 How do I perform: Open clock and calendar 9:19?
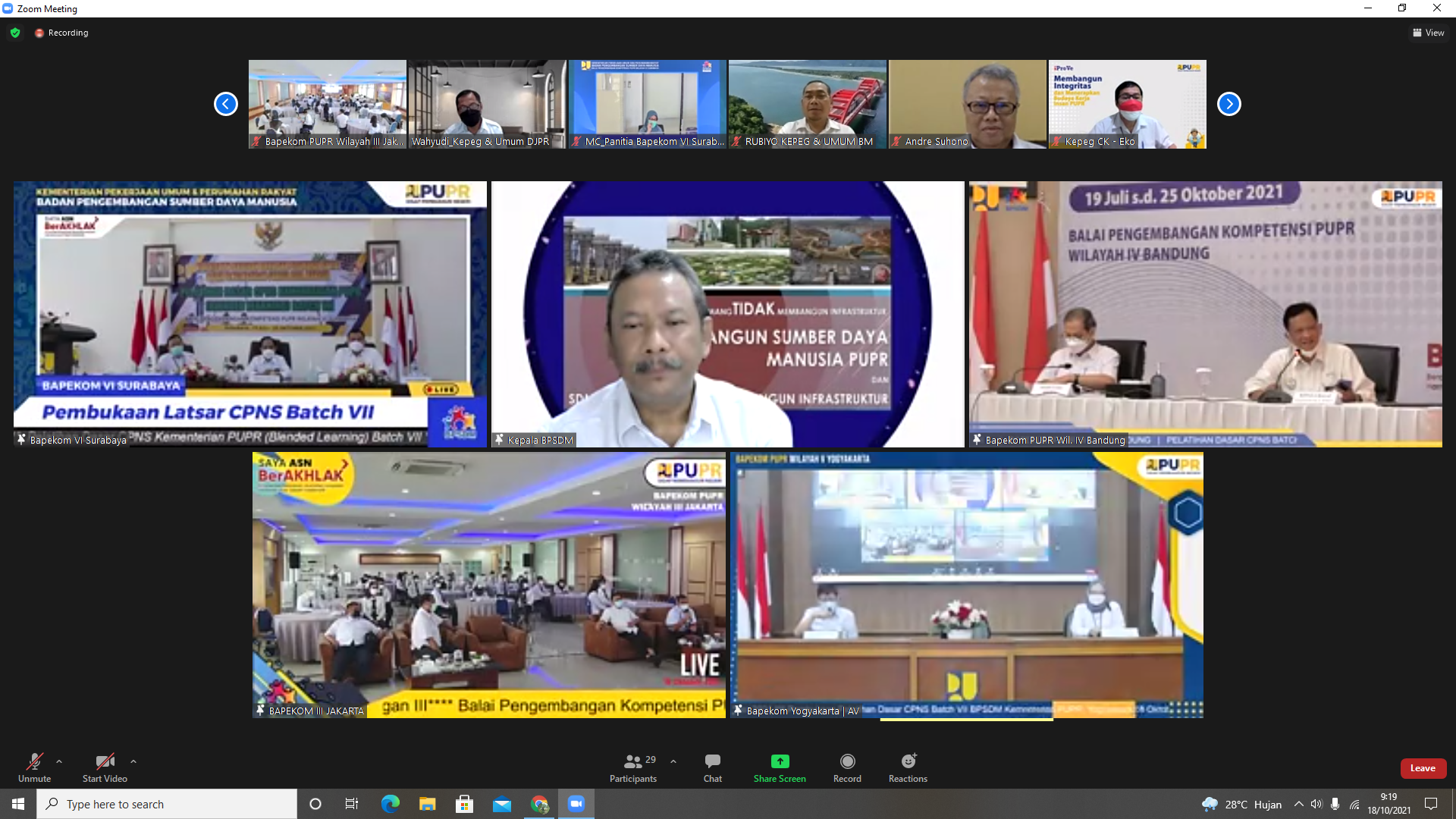pyautogui.click(x=1389, y=804)
